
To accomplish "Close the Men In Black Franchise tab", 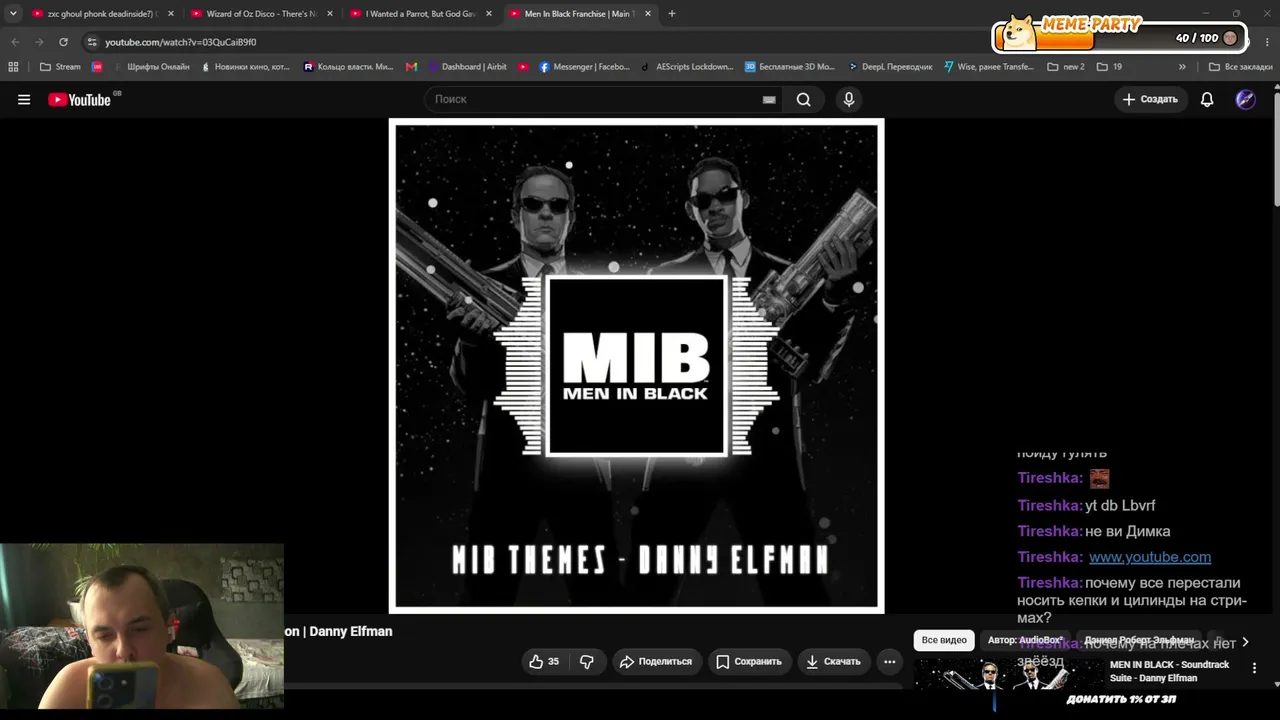I will [648, 14].
